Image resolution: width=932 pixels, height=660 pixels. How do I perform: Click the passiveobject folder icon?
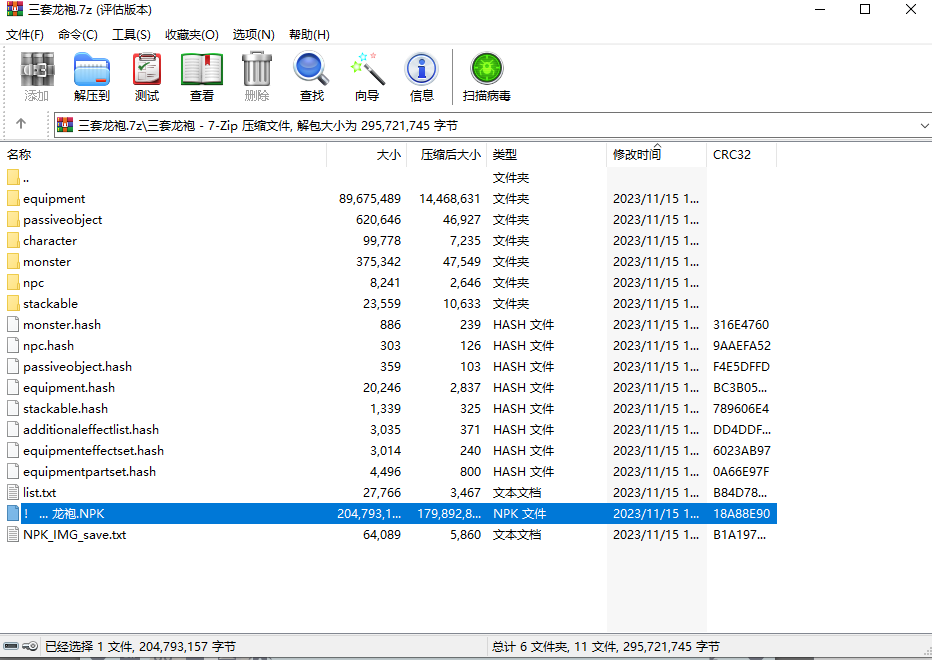pyautogui.click(x=13, y=219)
